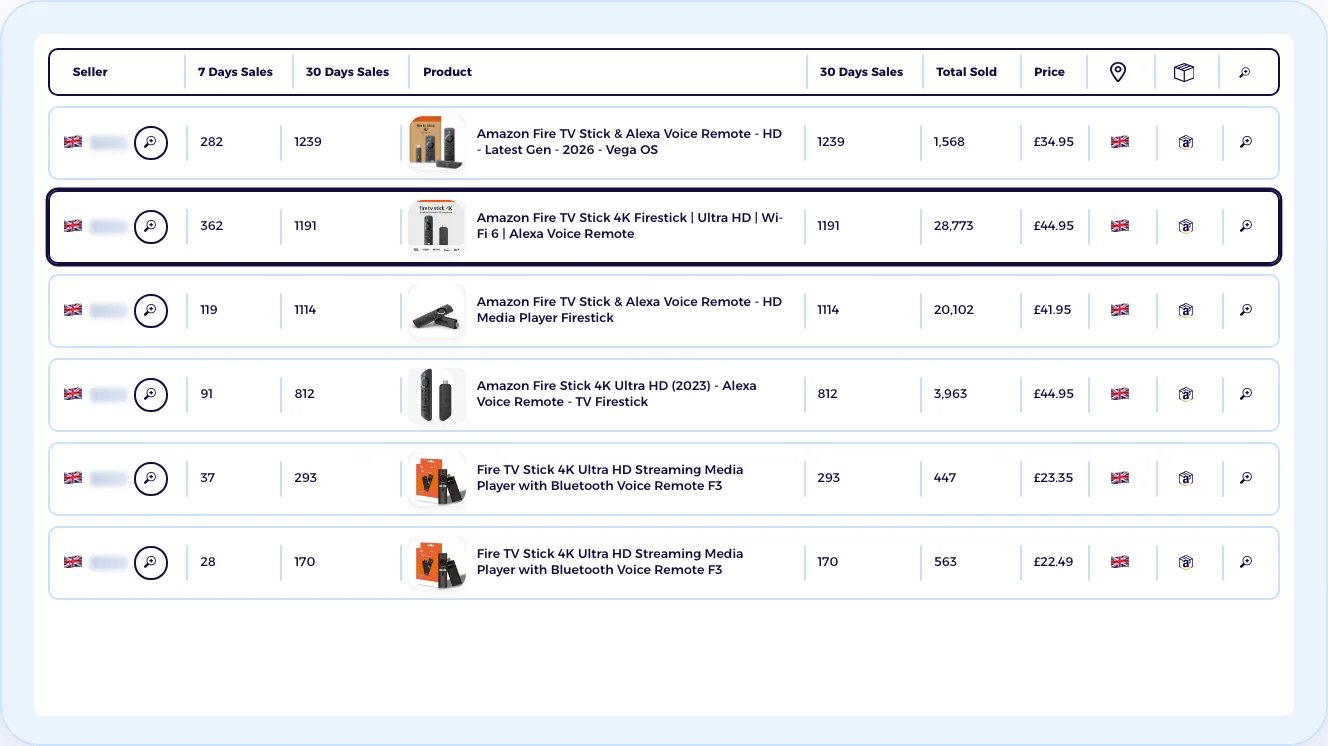Image resolution: width=1328 pixels, height=746 pixels.
Task: Open seller search for the £22.49 row
Action: pyautogui.click(x=151, y=562)
